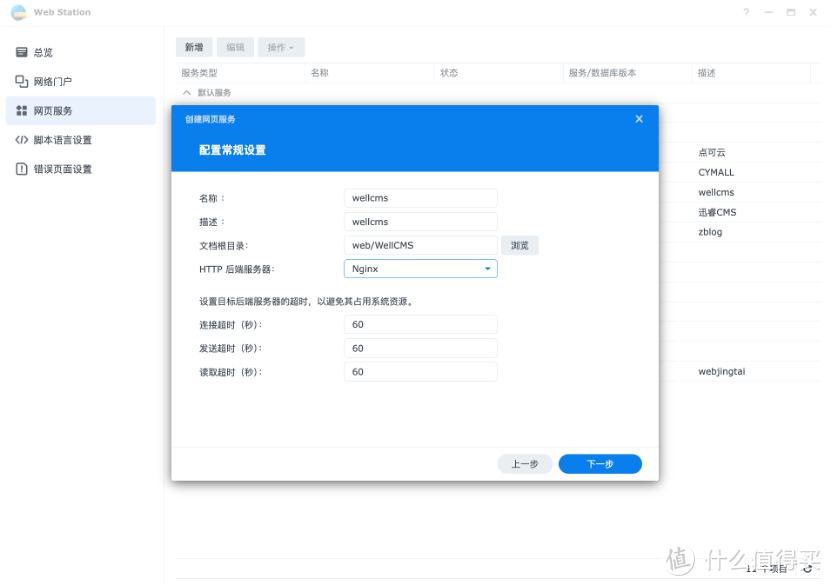832x586 pixels.
Task: Collapse the 默认服务 group
Action: (187, 92)
